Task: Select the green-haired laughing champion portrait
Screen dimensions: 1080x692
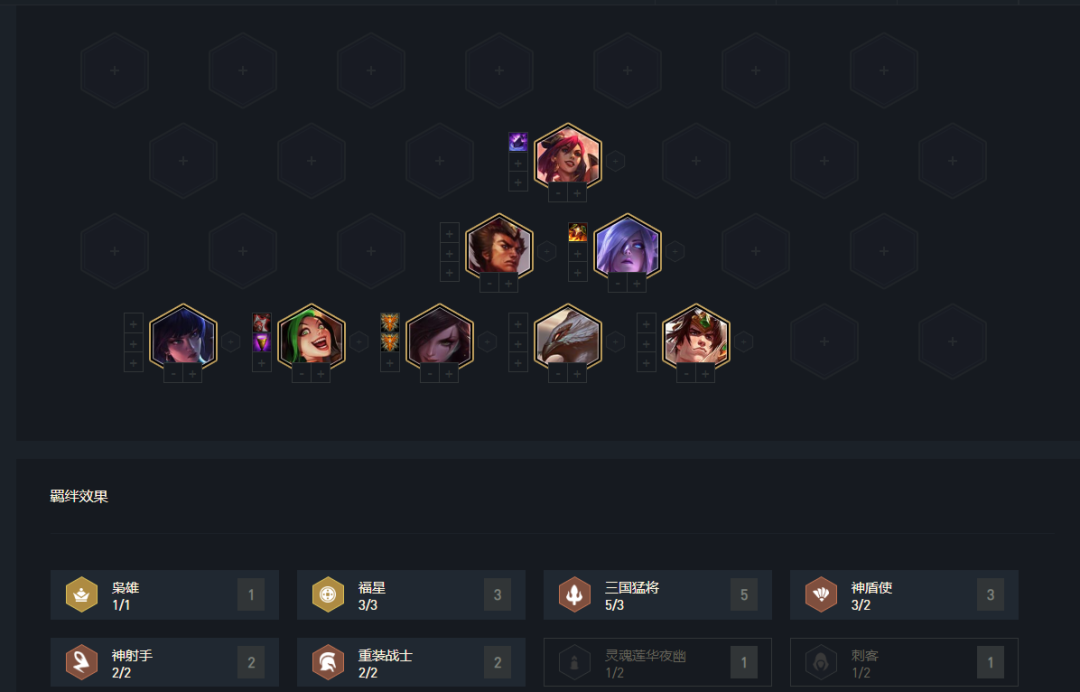Action: 311,337
